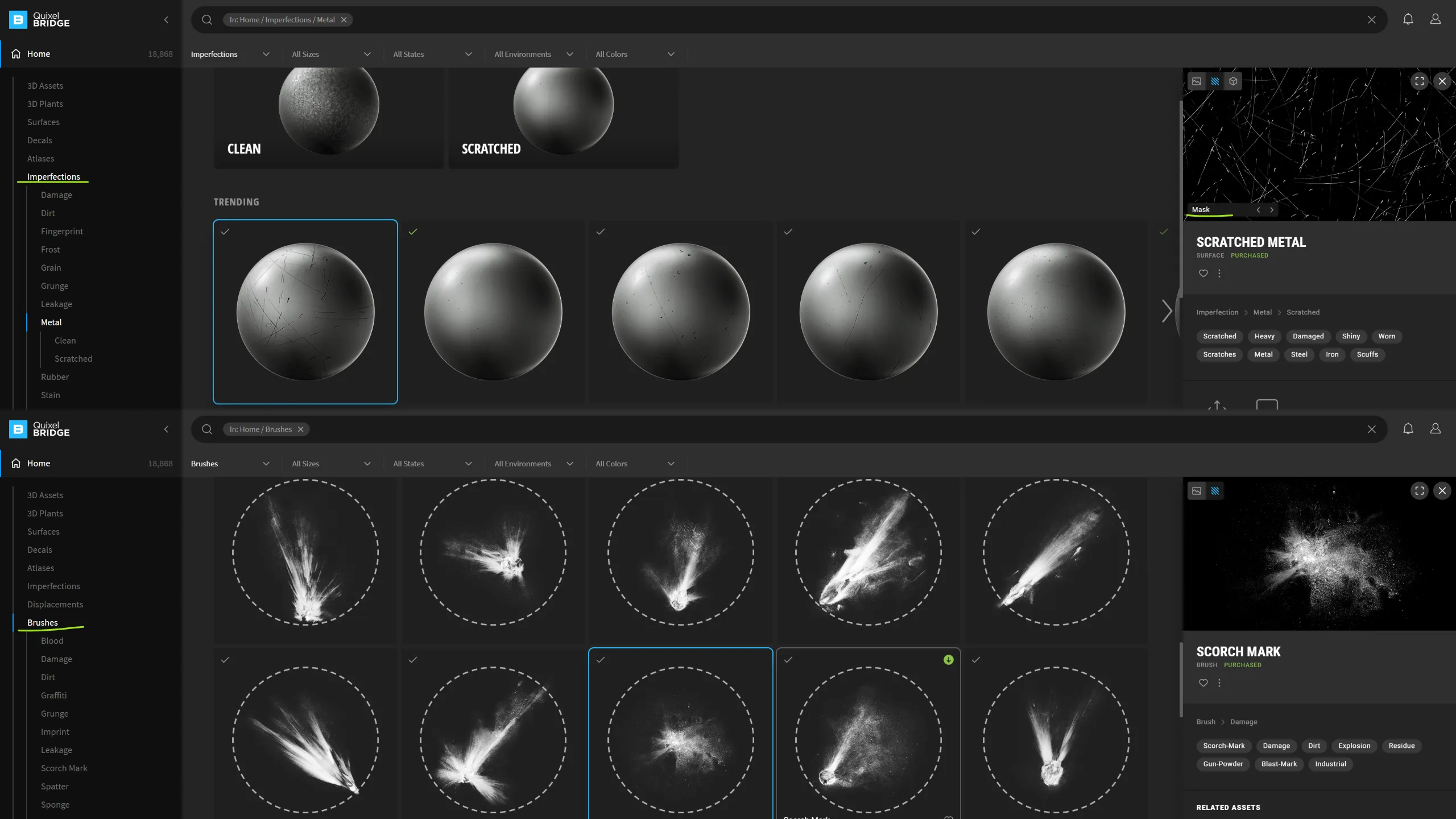The width and height of the screenshot is (1456, 819).
Task: Open Scorch Mark category in the Brushes sidebar
Action: 64,768
